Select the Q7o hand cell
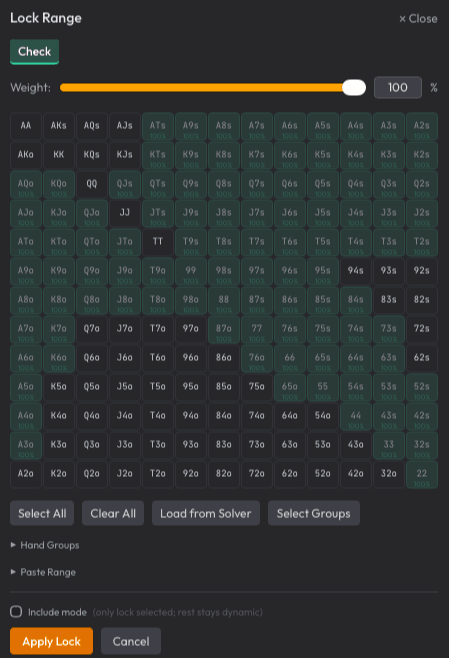 point(91,329)
